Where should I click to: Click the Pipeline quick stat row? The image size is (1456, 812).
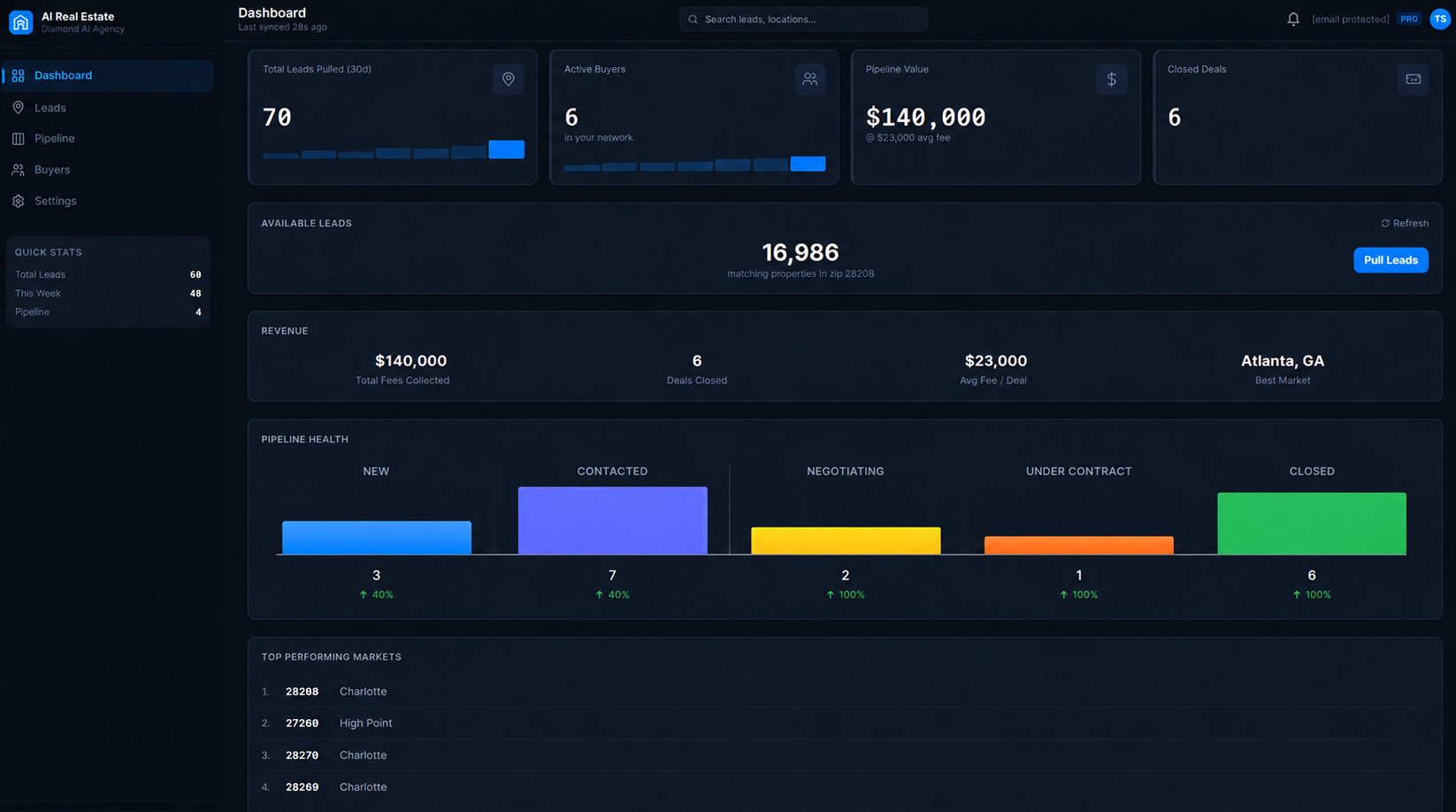[x=108, y=311]
